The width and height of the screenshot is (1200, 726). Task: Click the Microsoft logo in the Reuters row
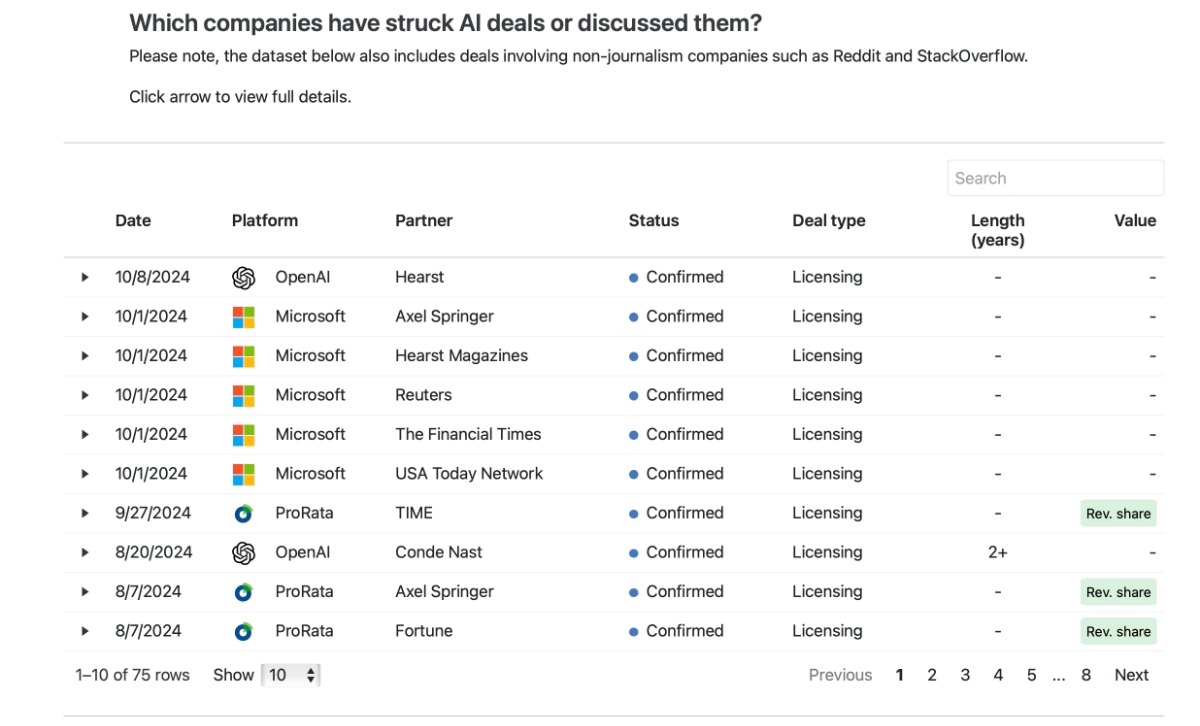point(243,395)
